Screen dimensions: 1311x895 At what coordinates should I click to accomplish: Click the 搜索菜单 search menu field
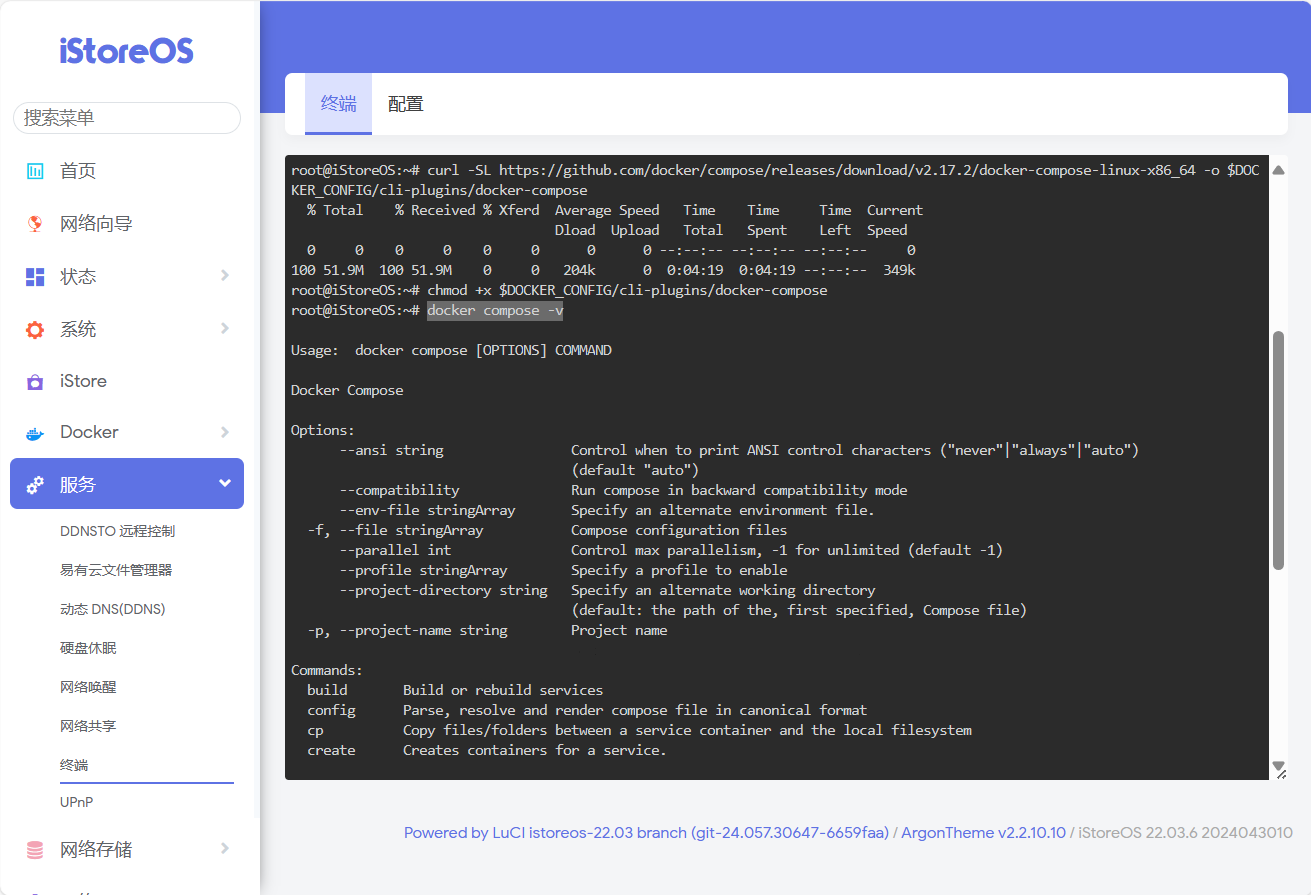click(127, 118)
